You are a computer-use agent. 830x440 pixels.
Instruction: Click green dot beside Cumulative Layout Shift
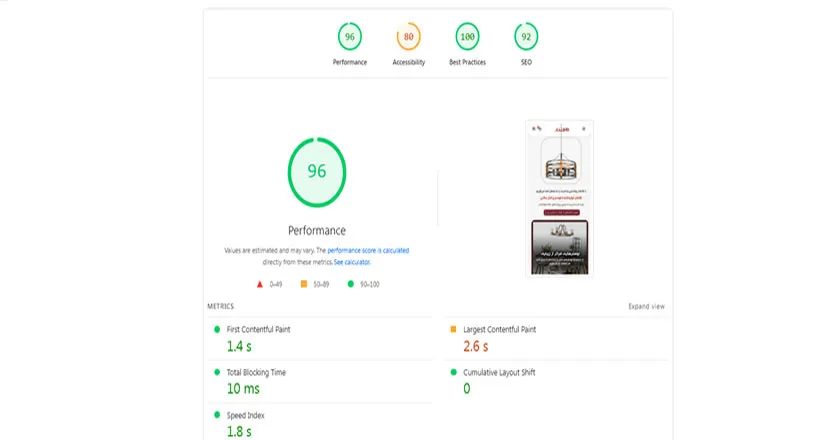(x=453, y=372)
